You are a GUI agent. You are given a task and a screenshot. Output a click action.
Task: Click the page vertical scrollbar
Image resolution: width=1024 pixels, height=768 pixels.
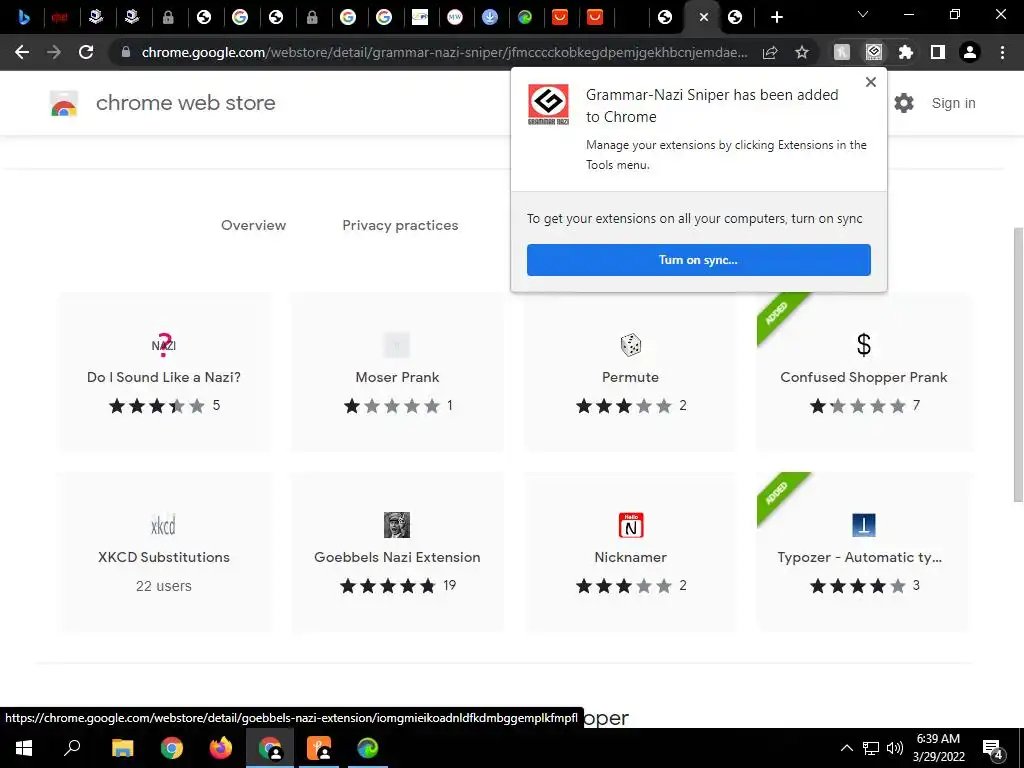coord(1018,364)
